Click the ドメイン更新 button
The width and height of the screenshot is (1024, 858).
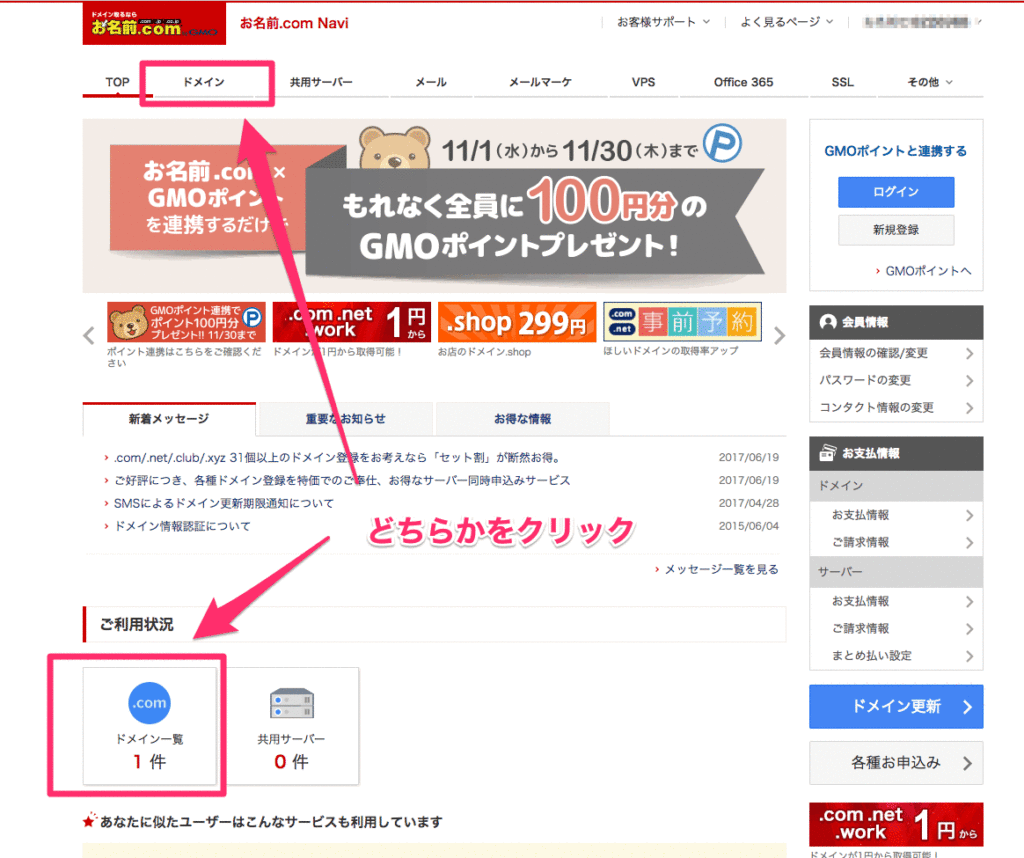click(x=896, y=707)
